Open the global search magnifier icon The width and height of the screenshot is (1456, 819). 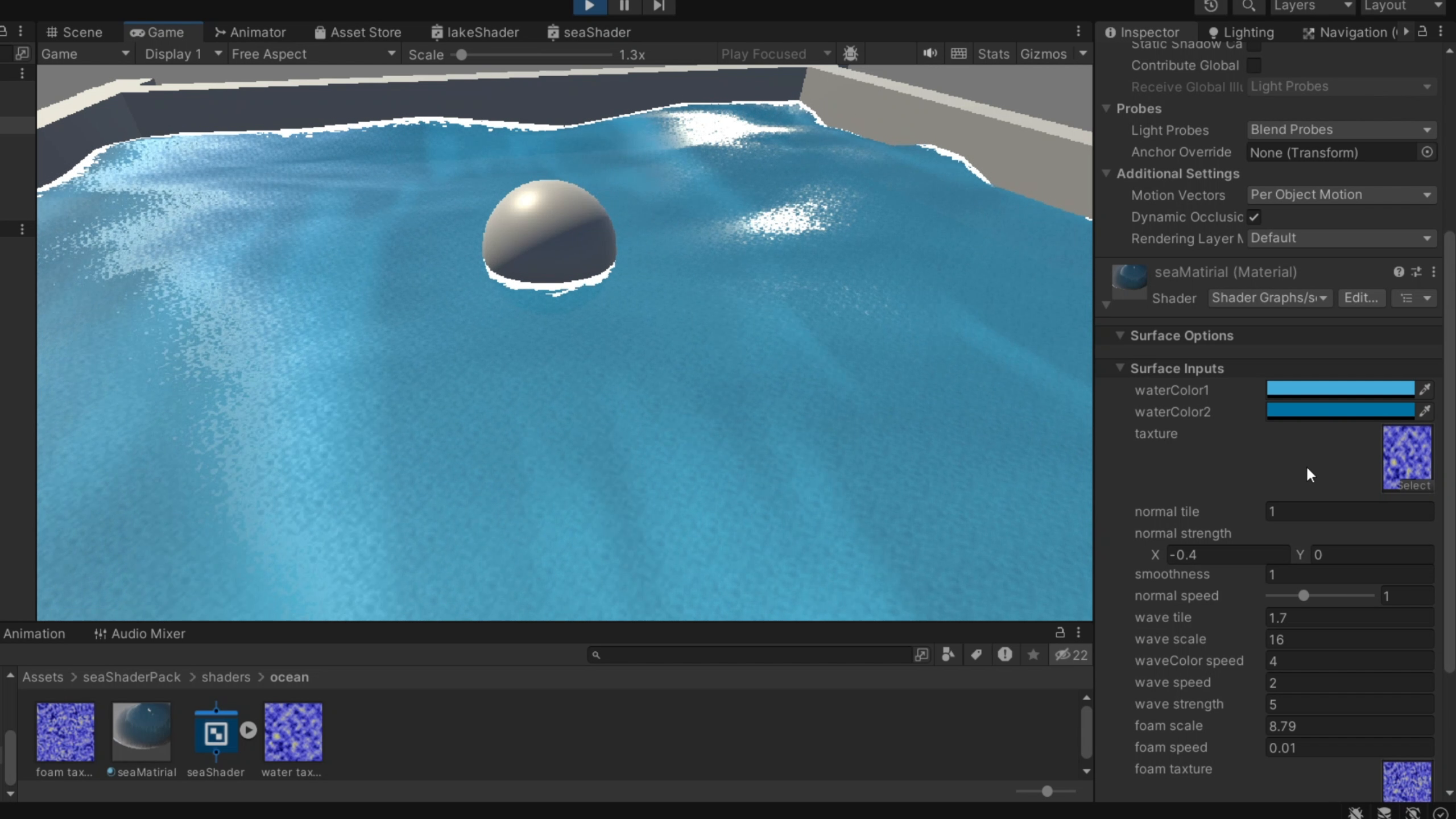(x=1248, y=6)
